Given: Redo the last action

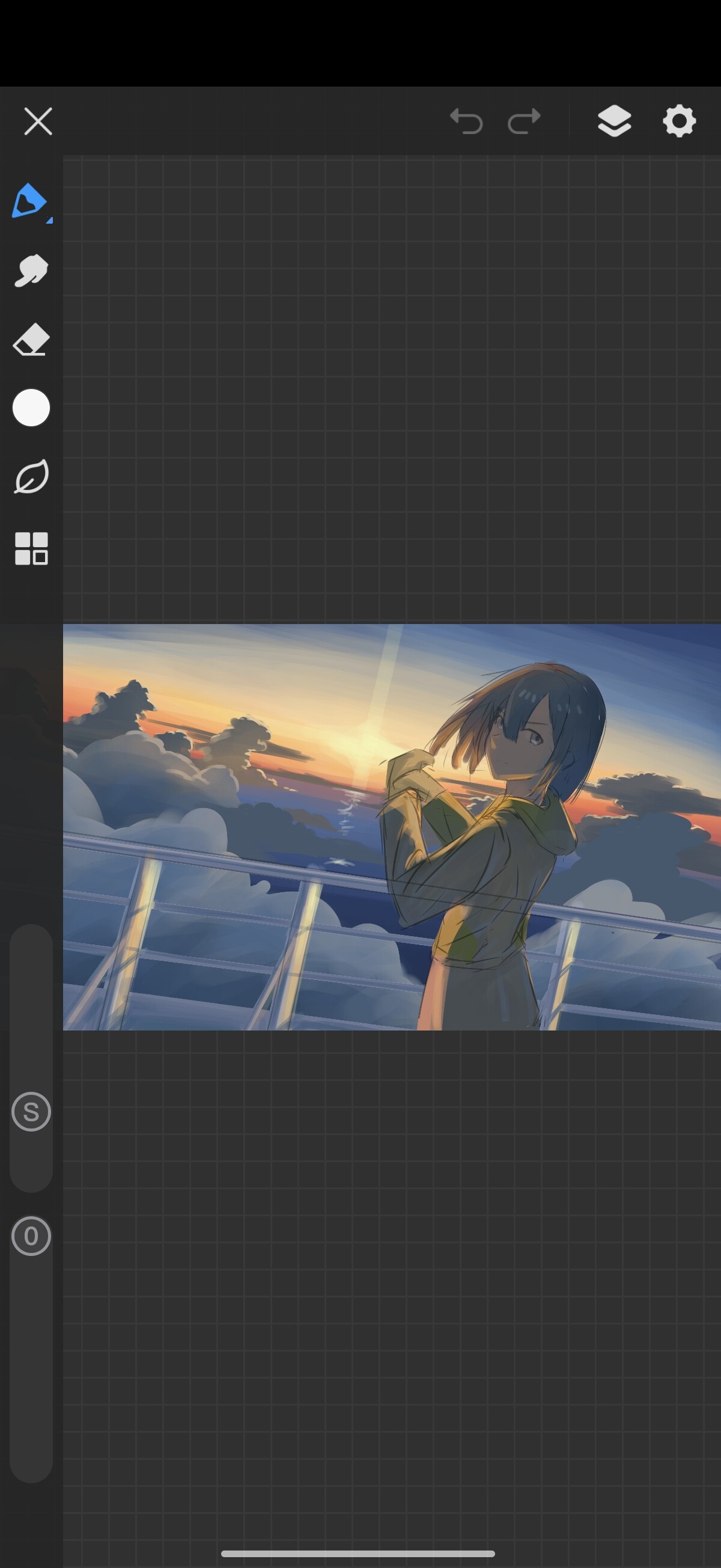Looking at the screenshot, I should (524, 120).
